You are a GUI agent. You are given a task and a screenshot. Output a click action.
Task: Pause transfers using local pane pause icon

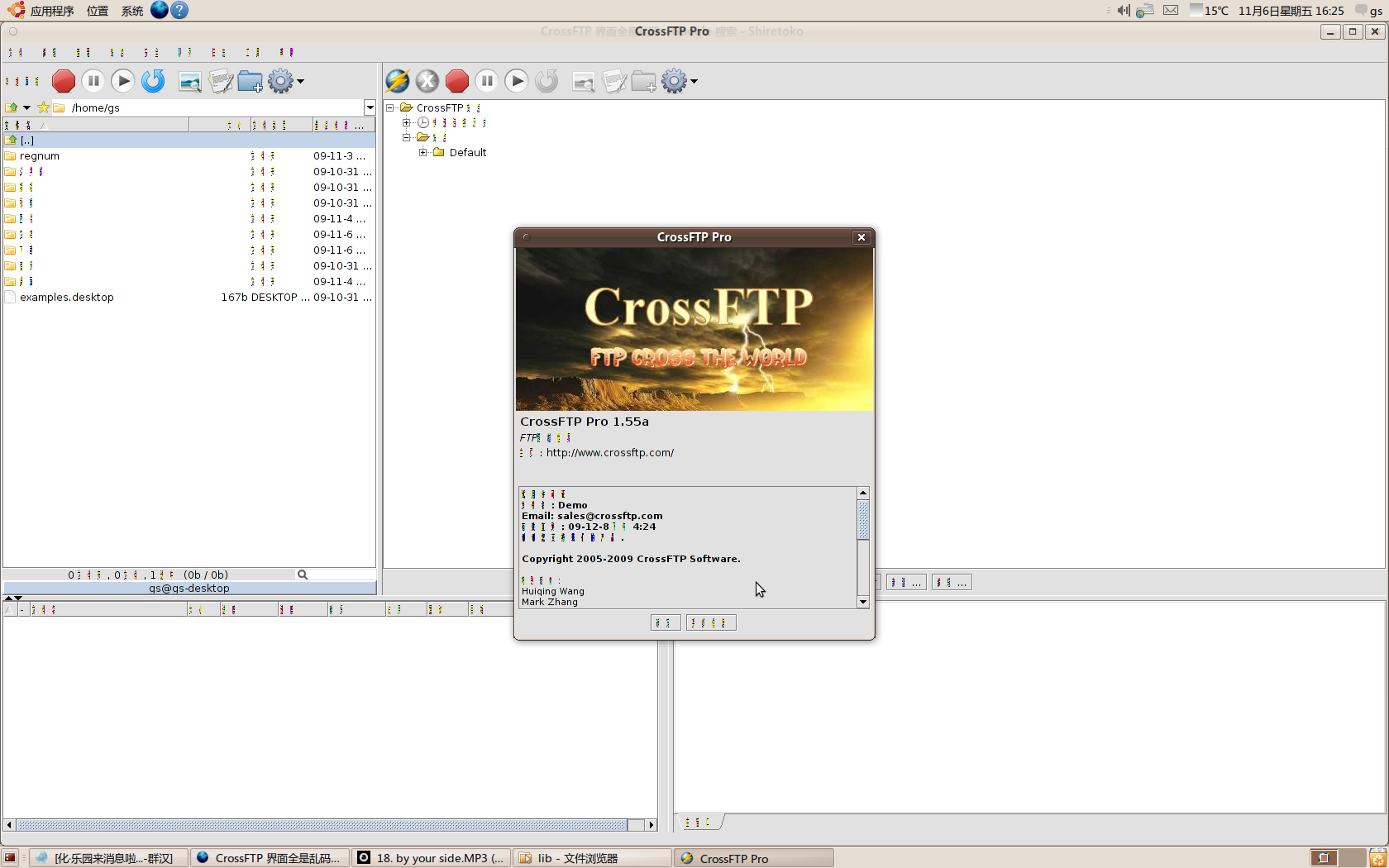tap(93, 81)
